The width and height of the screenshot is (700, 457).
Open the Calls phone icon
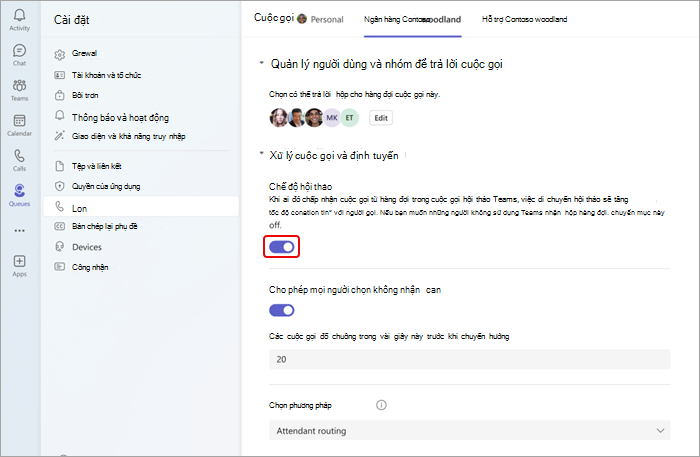[x=19, y=156]
